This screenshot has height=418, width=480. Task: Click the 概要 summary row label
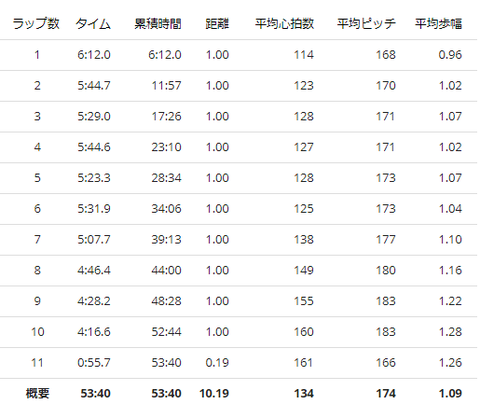[x=37, y=393]
